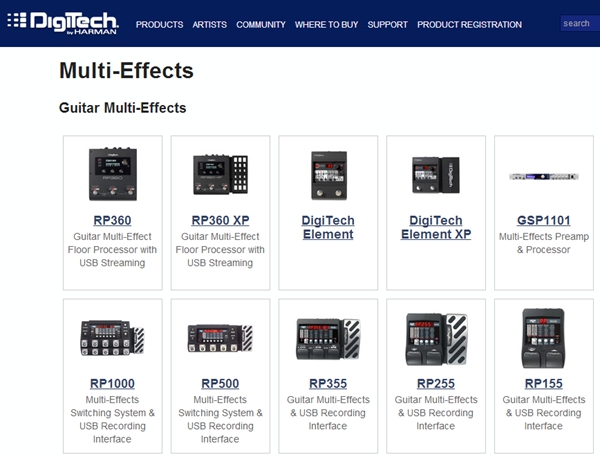Click the search input field

[578, 23]
